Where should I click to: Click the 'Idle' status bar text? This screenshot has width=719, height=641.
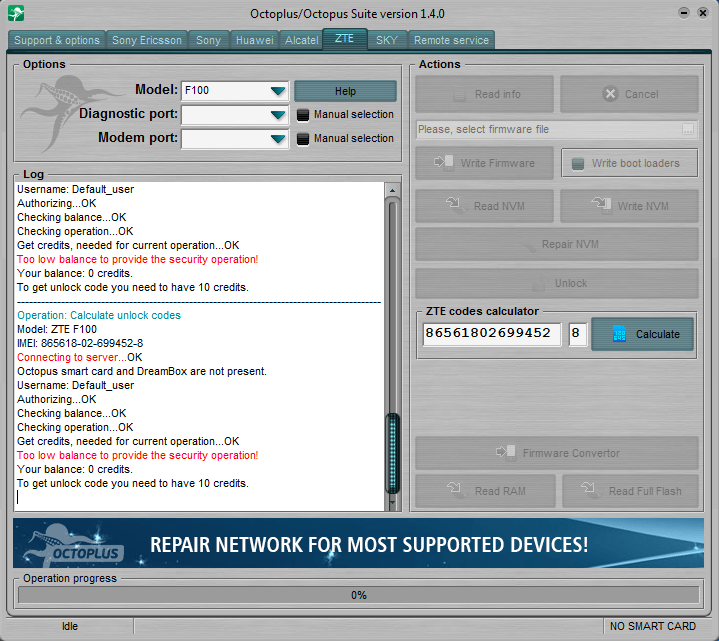(70, 626)
